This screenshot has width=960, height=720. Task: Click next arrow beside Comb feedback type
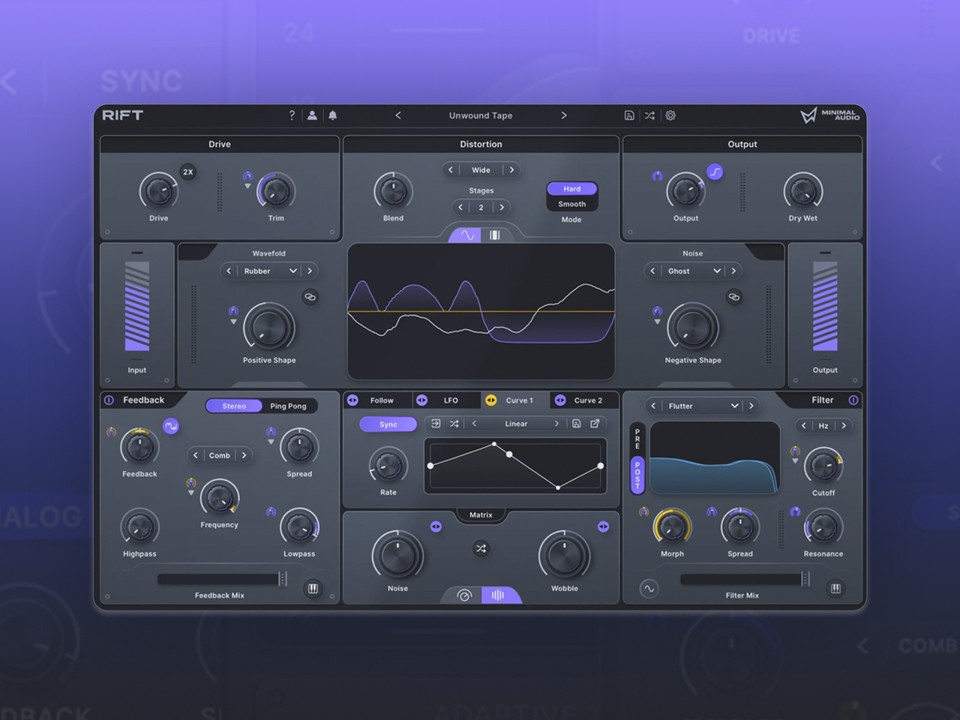pyautogui.click(x=244, y=455)
